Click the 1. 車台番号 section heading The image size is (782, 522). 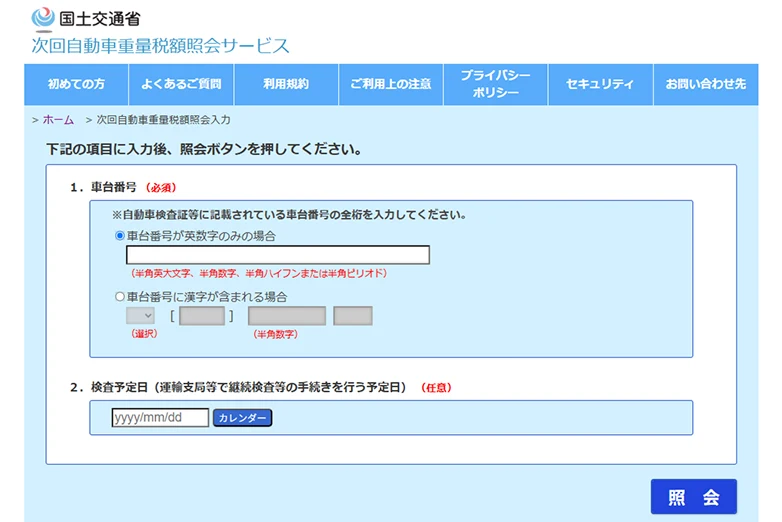pyautogui.click(x=103, y=187)
